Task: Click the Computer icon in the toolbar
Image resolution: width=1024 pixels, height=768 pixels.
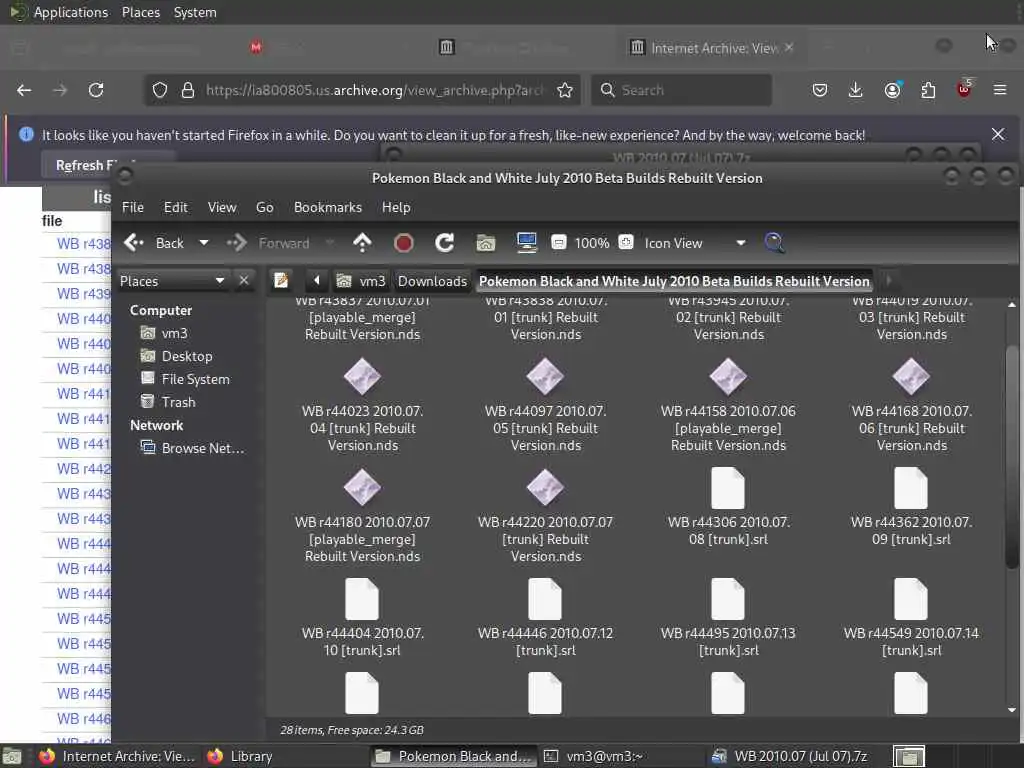Action: (x=526, y=243)
